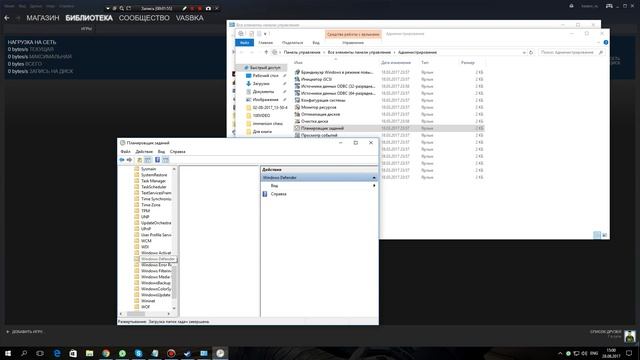Screen dimensions: 640x360
Task: Open Microsoft Edge from the taskbar
Action: click(x=57, y=353)
